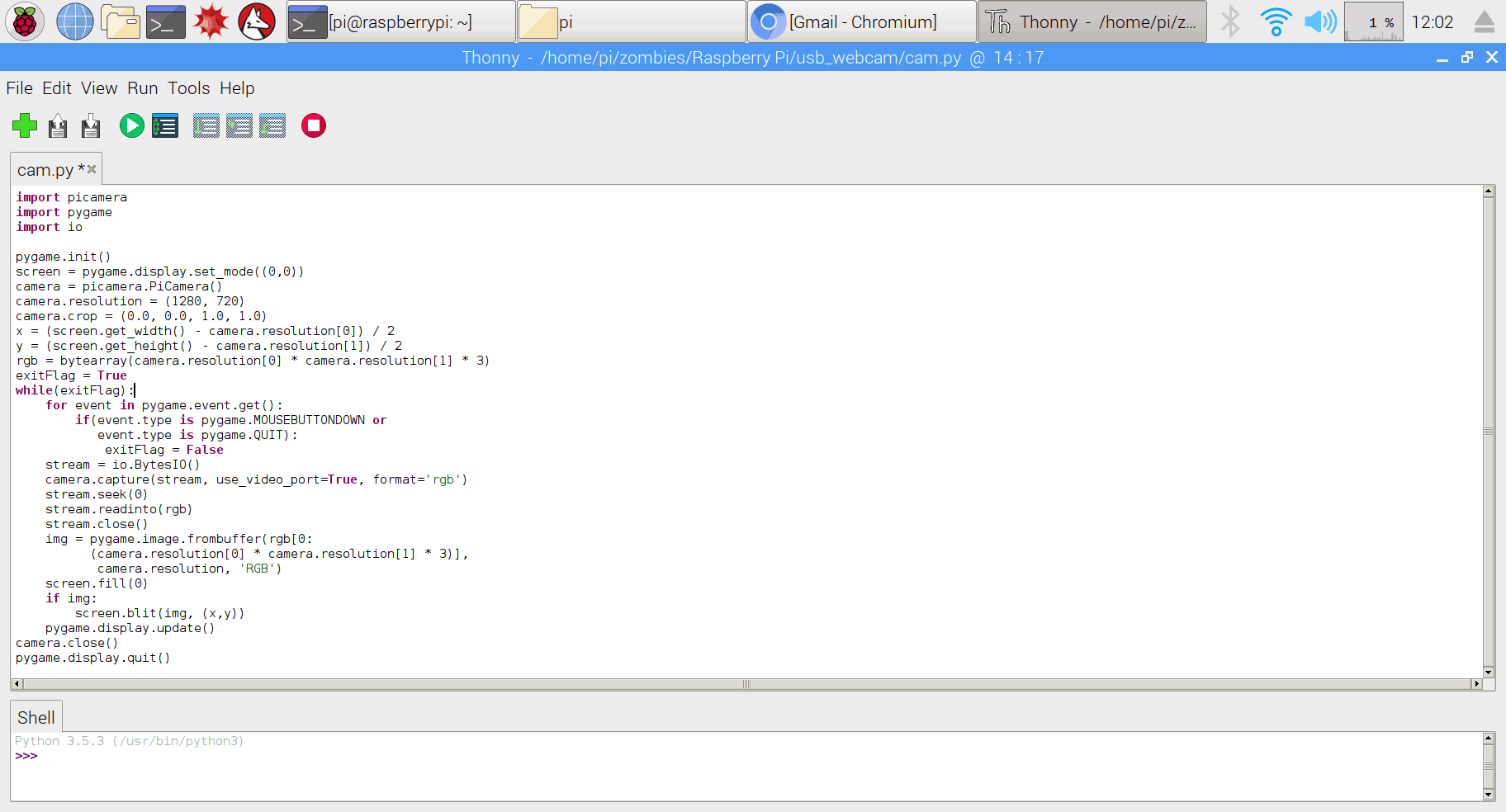Click the 'stream = io.BytesIO()' line
Screen dimensions: 1506x812
point(122,465)
